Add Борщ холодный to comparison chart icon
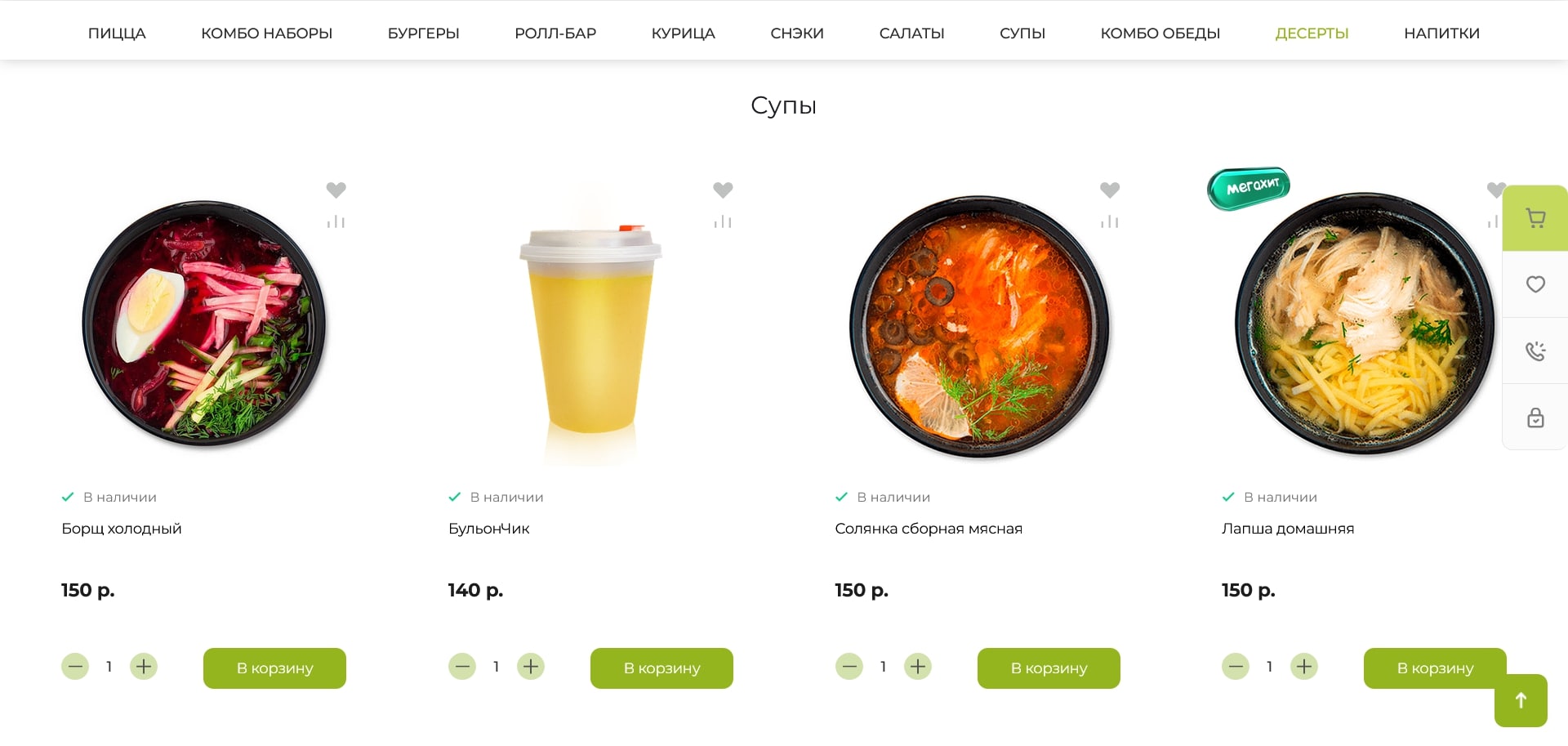The image size is (1568, 746). (x=336, y=221)
